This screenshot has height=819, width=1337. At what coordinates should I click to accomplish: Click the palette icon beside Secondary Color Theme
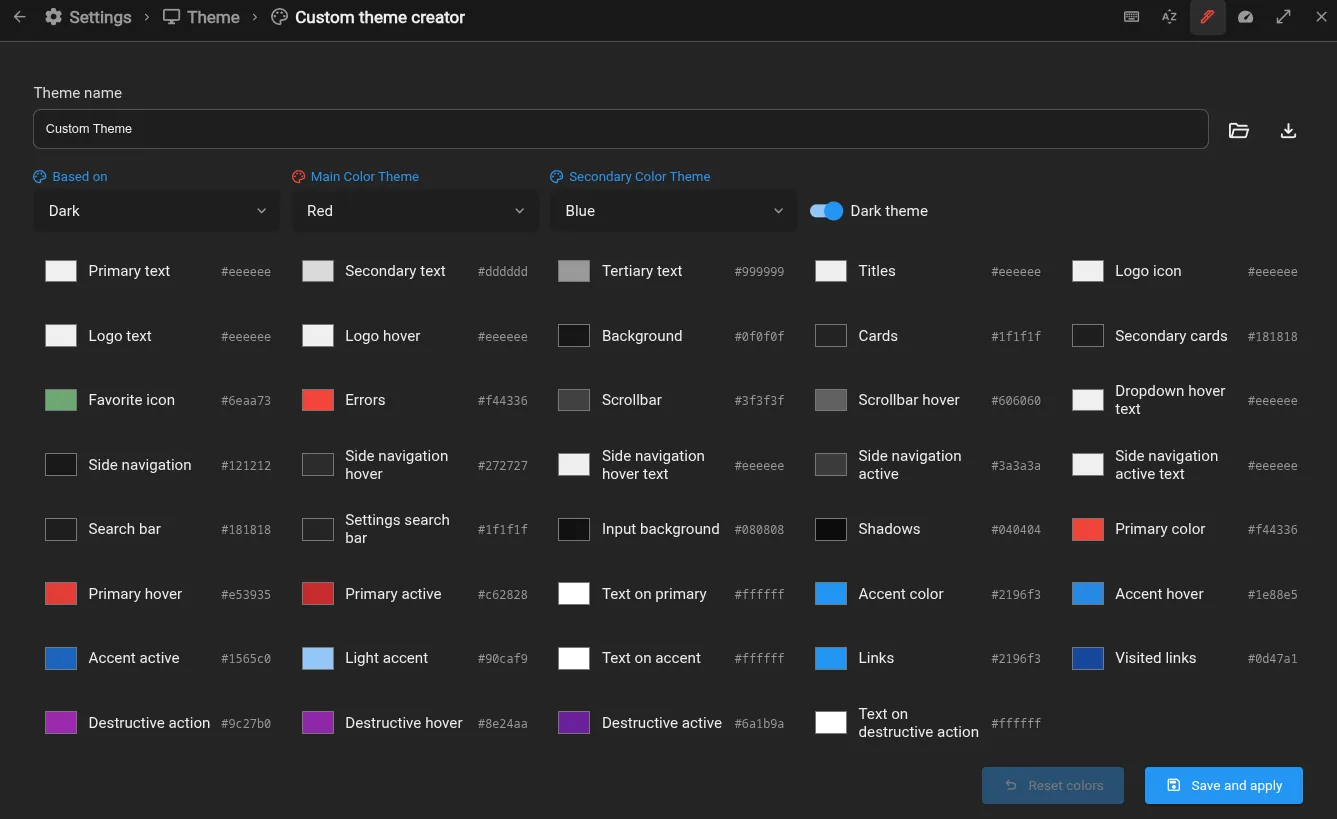click(557, 177)
